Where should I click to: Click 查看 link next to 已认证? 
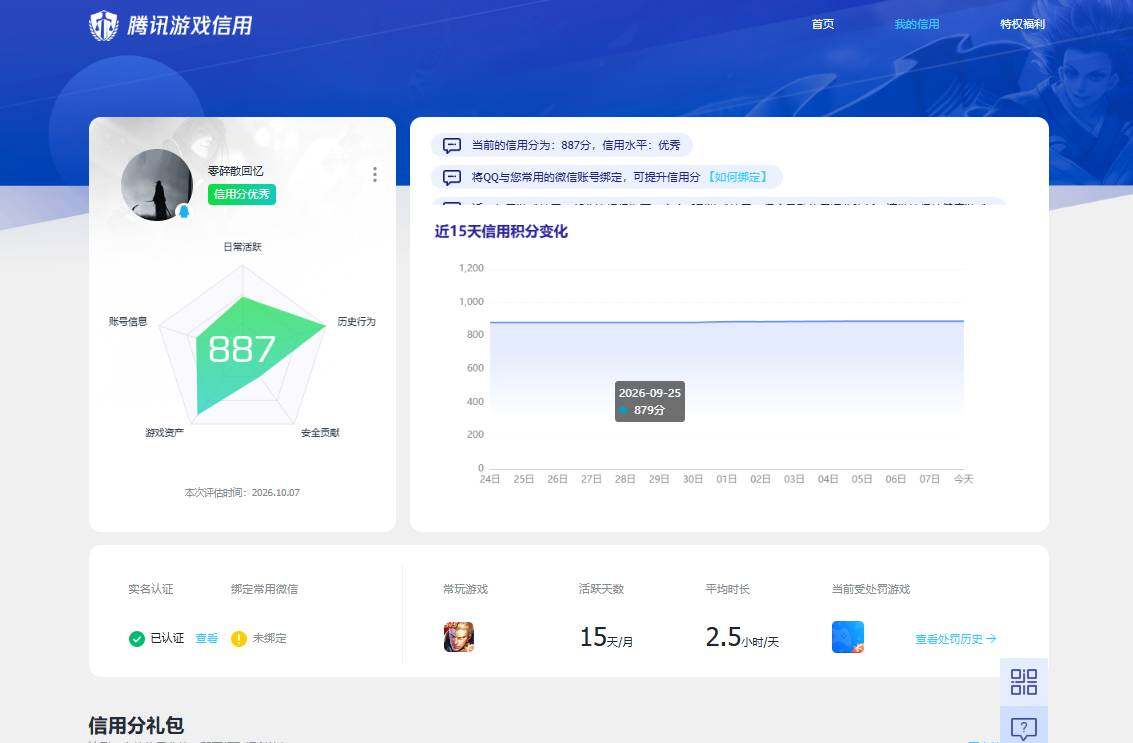coord(207,639)
